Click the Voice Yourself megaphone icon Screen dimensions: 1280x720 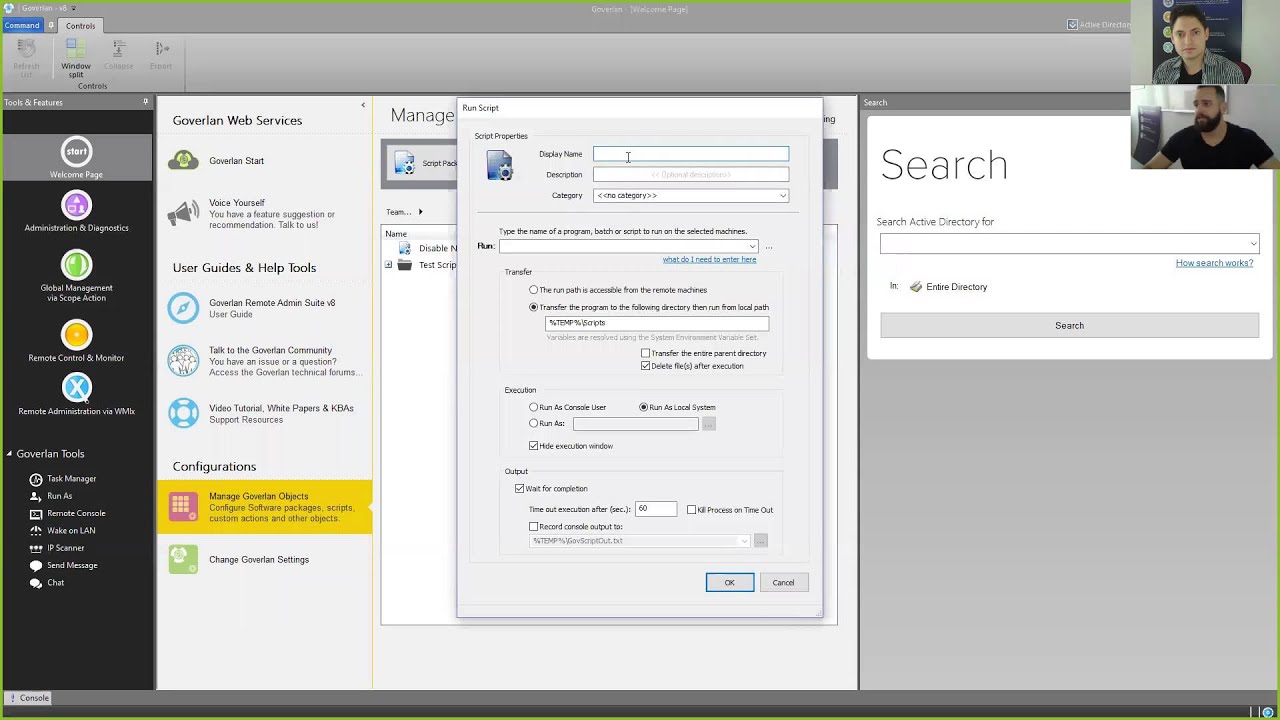[183, 212]
